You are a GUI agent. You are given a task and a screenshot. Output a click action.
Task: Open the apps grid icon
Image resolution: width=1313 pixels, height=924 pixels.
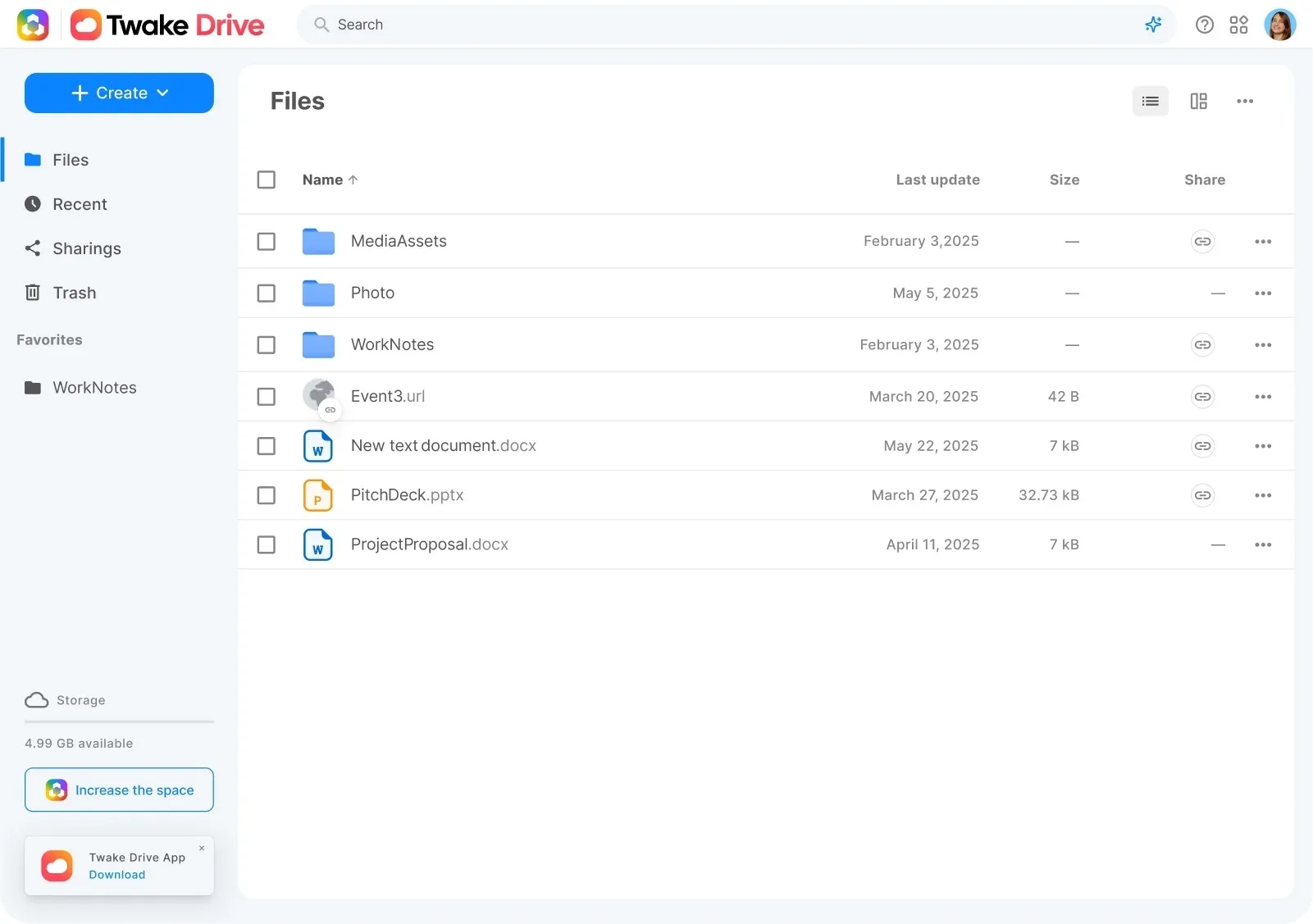pos(1239,25)
